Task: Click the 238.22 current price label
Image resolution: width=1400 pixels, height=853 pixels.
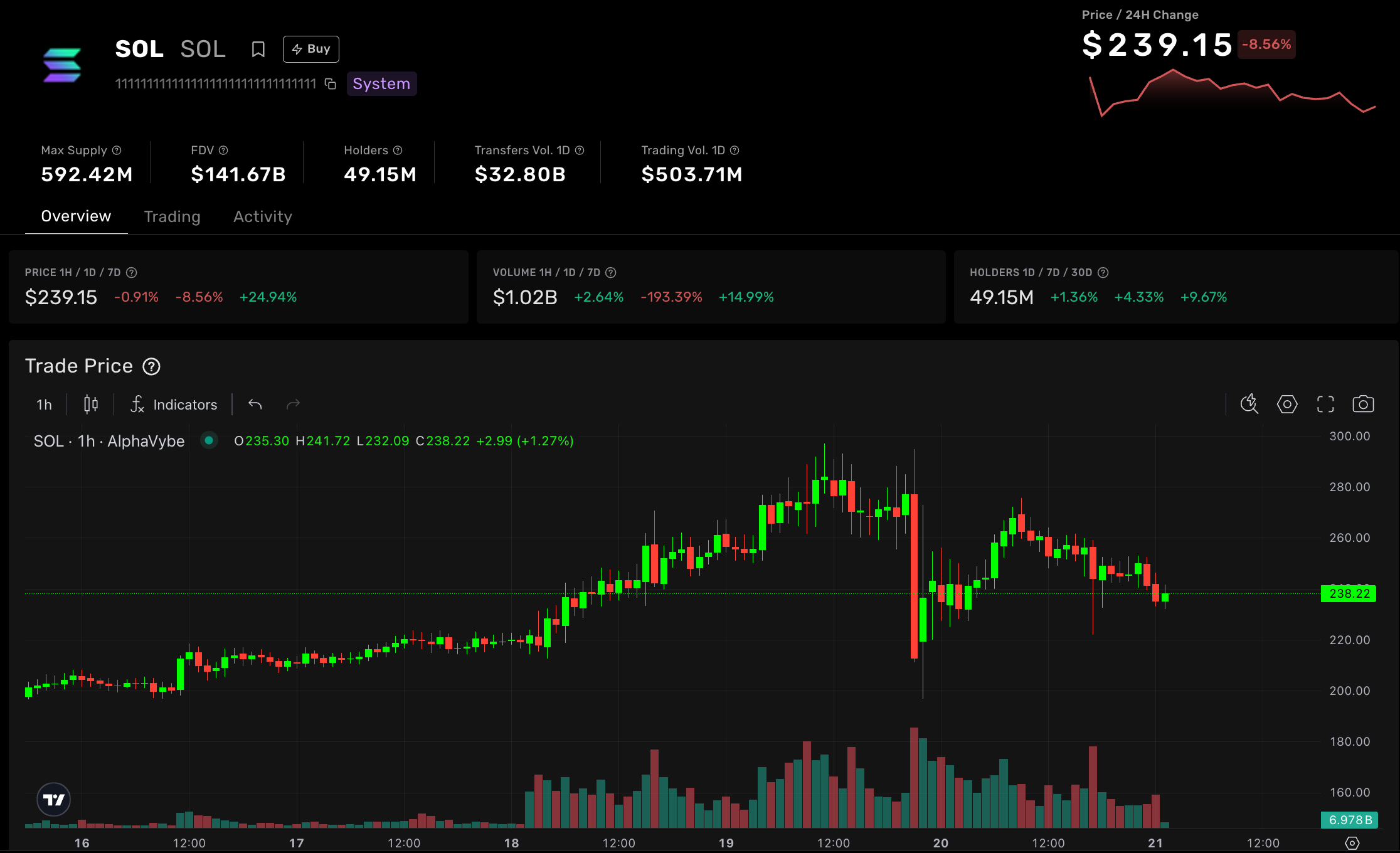Action: 1349,593
